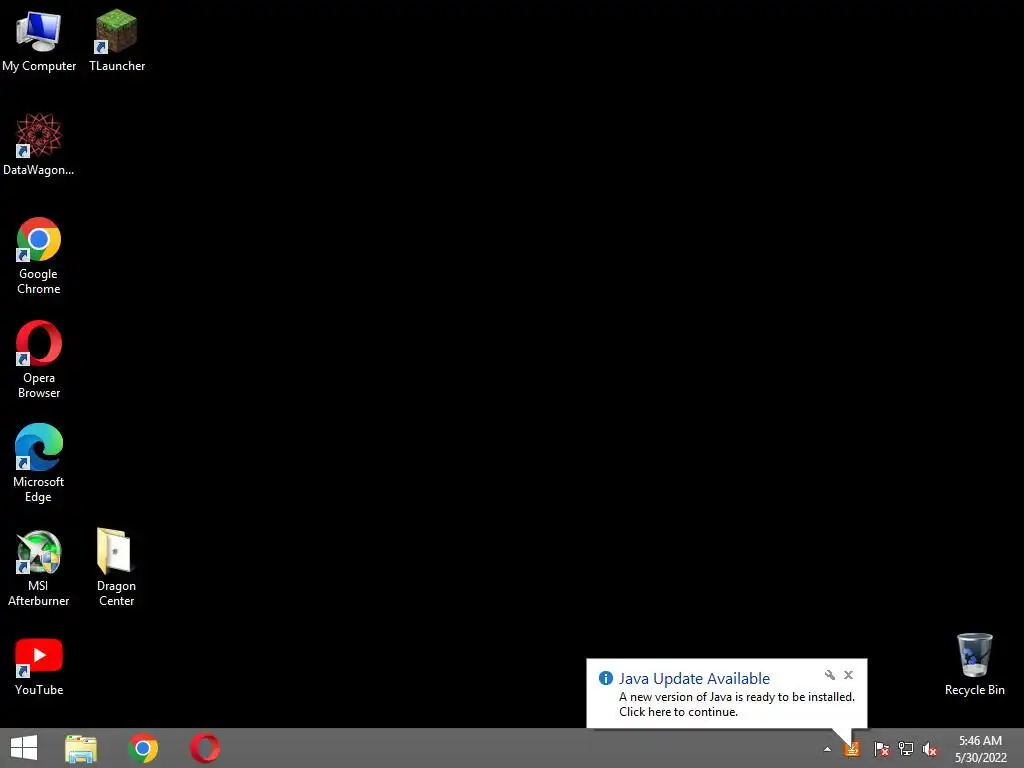Close the Java Update Available balloon
Screen dimensions: 1024x768
coord(848,675)
